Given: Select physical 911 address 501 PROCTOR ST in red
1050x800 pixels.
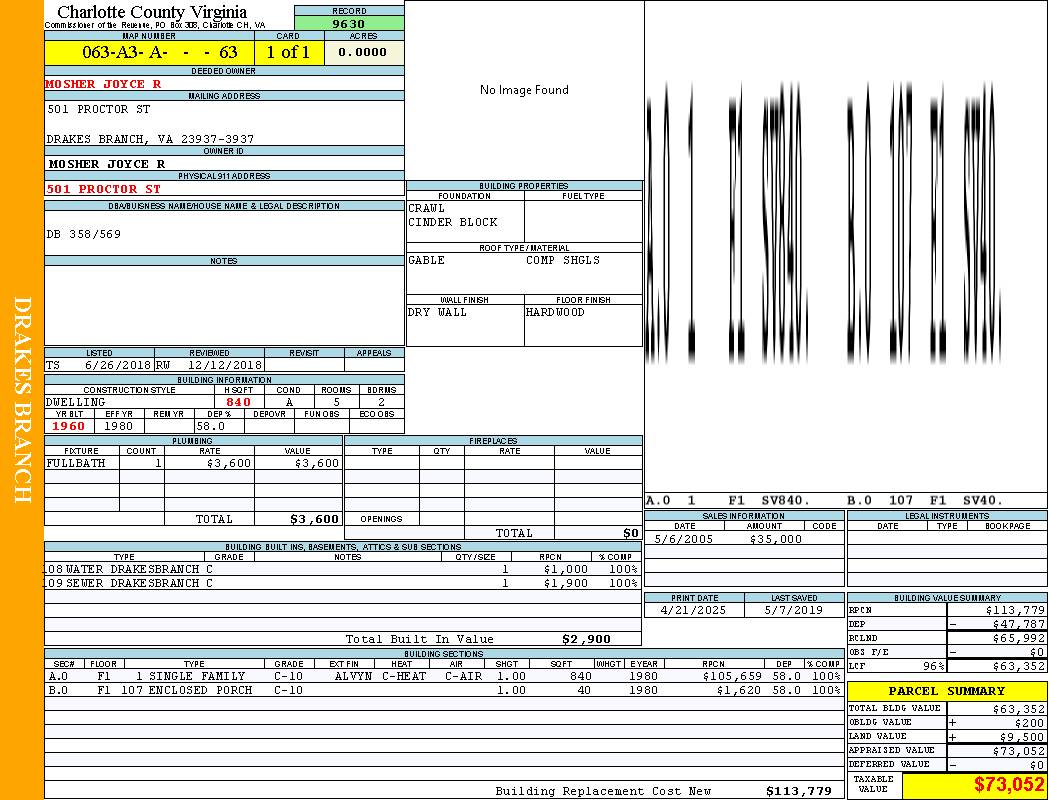Looking at the screenshot, I should [103, 189].
